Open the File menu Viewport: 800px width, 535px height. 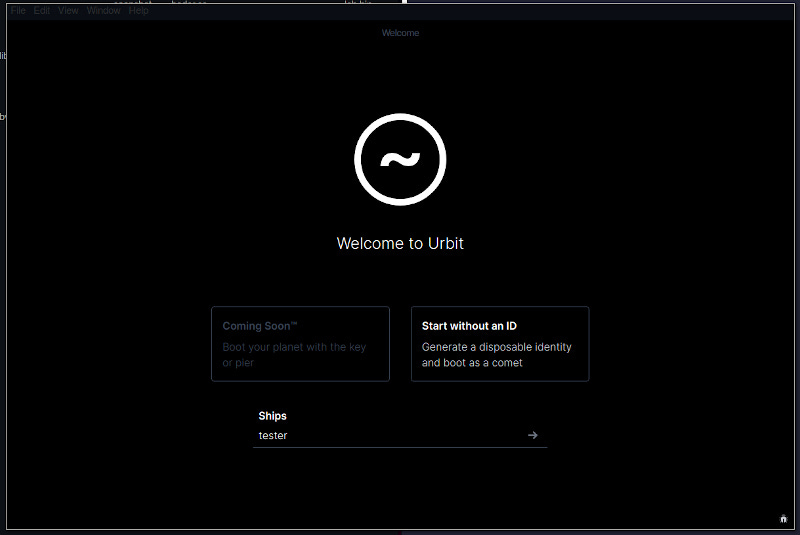[18, 11]
